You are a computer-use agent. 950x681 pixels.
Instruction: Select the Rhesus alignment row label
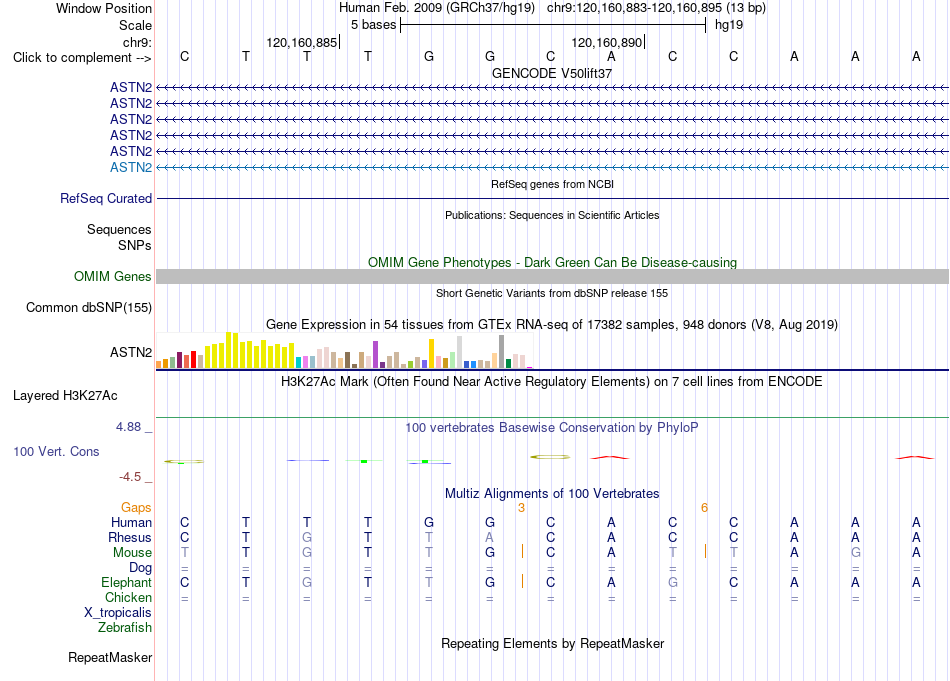click(130, 537)
